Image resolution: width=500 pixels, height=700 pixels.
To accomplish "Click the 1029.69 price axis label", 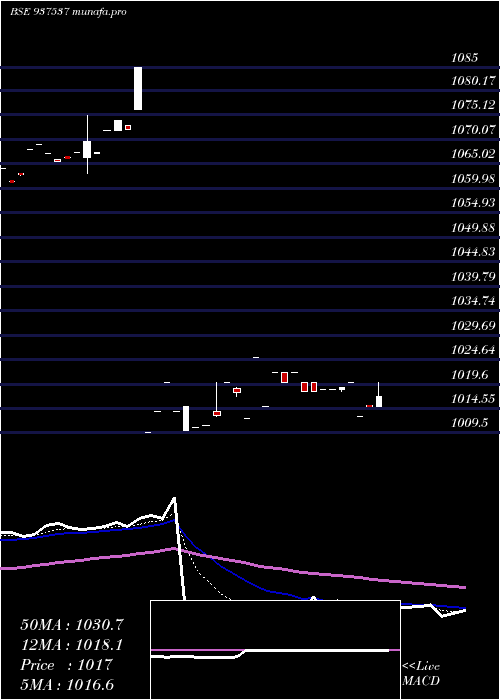I will pyautogui.click(x=474, y=326).
